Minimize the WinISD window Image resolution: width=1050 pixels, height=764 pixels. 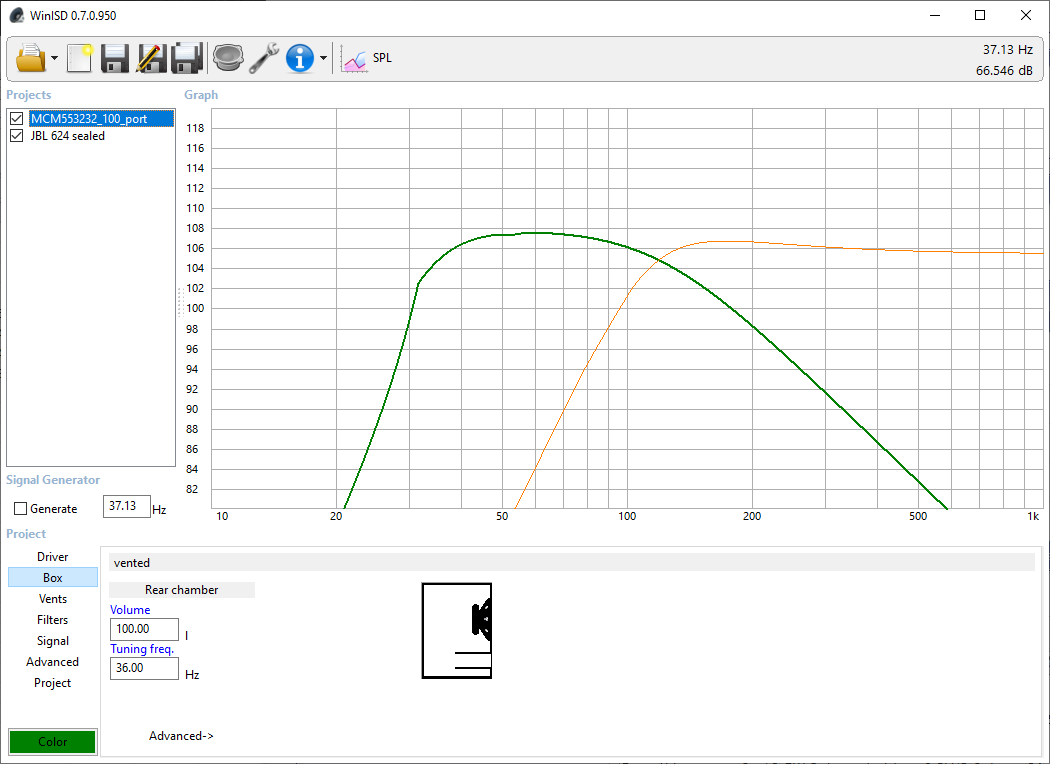pyautogui.click(x=935, y=15)
